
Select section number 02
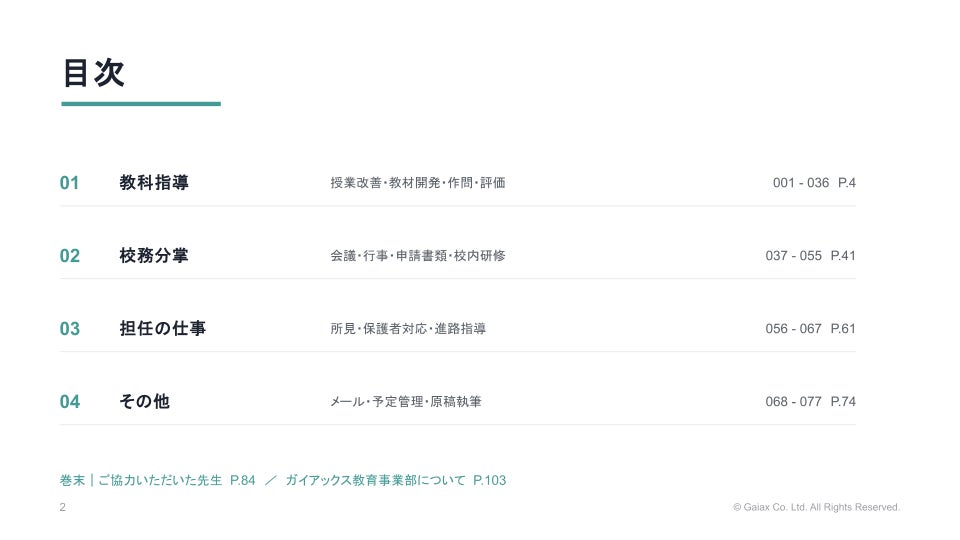click(x=70, y=256)
